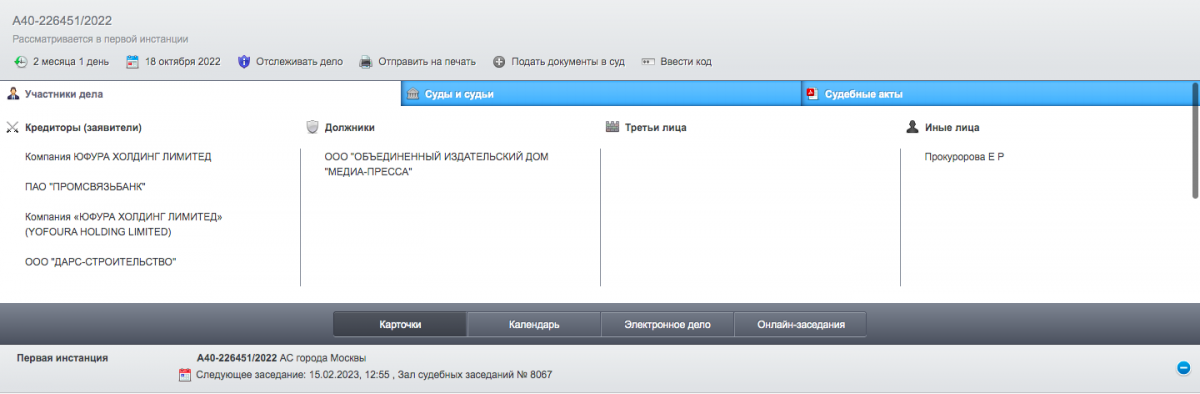Switch to the Суды и судьи tab

click(x=600, y=94)
